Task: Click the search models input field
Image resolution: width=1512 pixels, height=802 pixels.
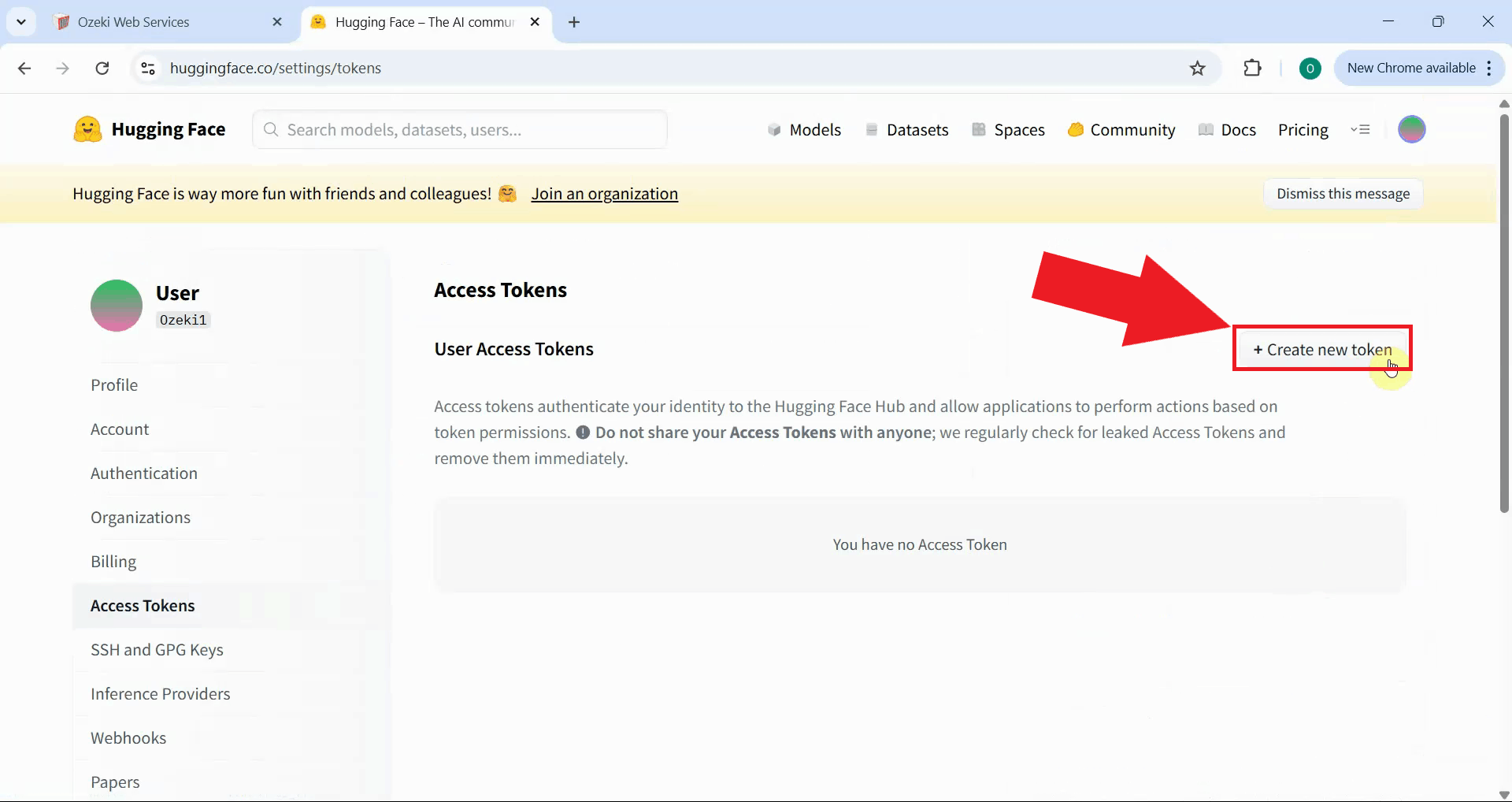Action: (x=460, y=129)
